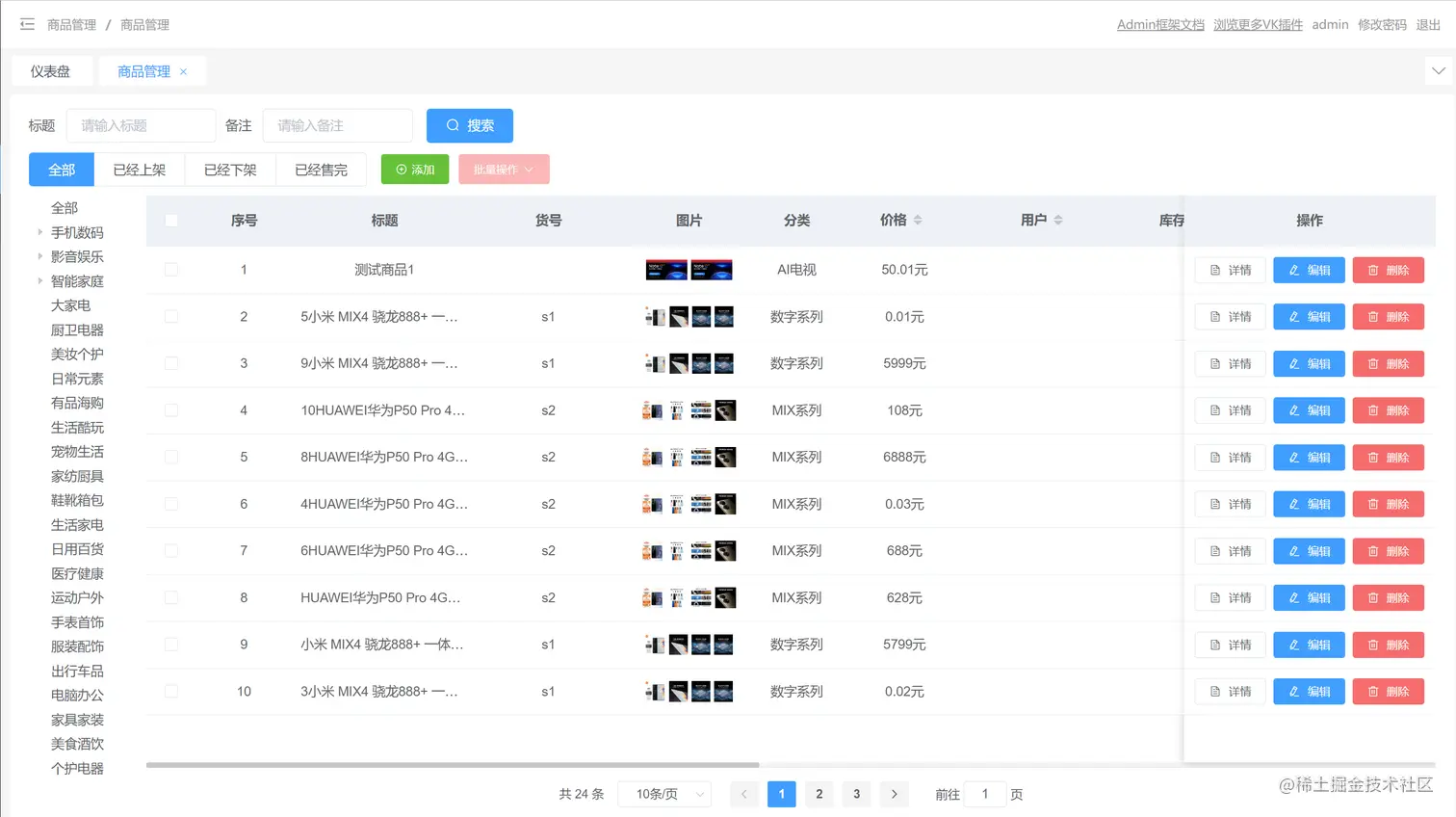Click the 搜索 button
Screen dimensions: 1456x817
coord(470,125)
